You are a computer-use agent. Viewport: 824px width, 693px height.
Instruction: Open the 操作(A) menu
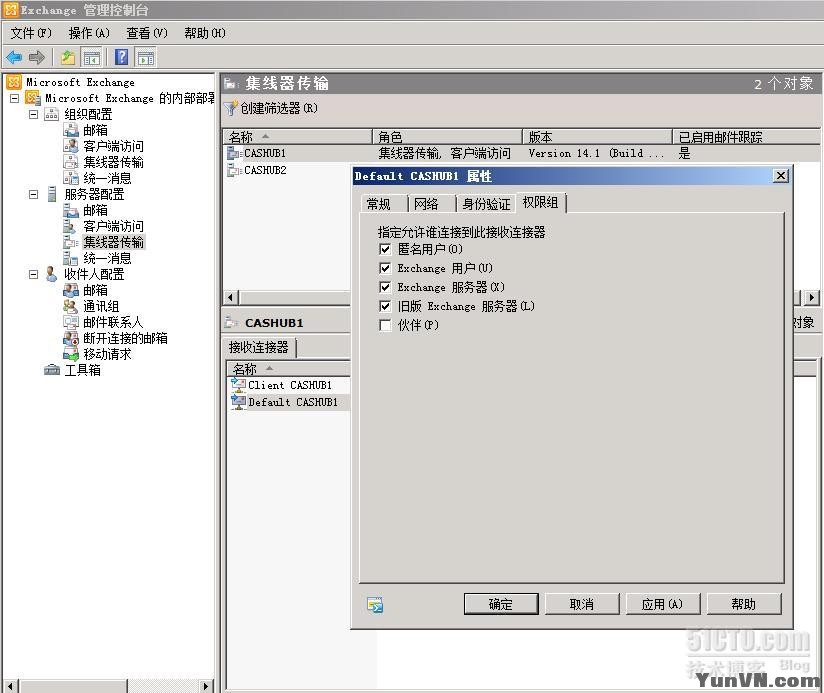pyautogui.click(x=89, y=33)
